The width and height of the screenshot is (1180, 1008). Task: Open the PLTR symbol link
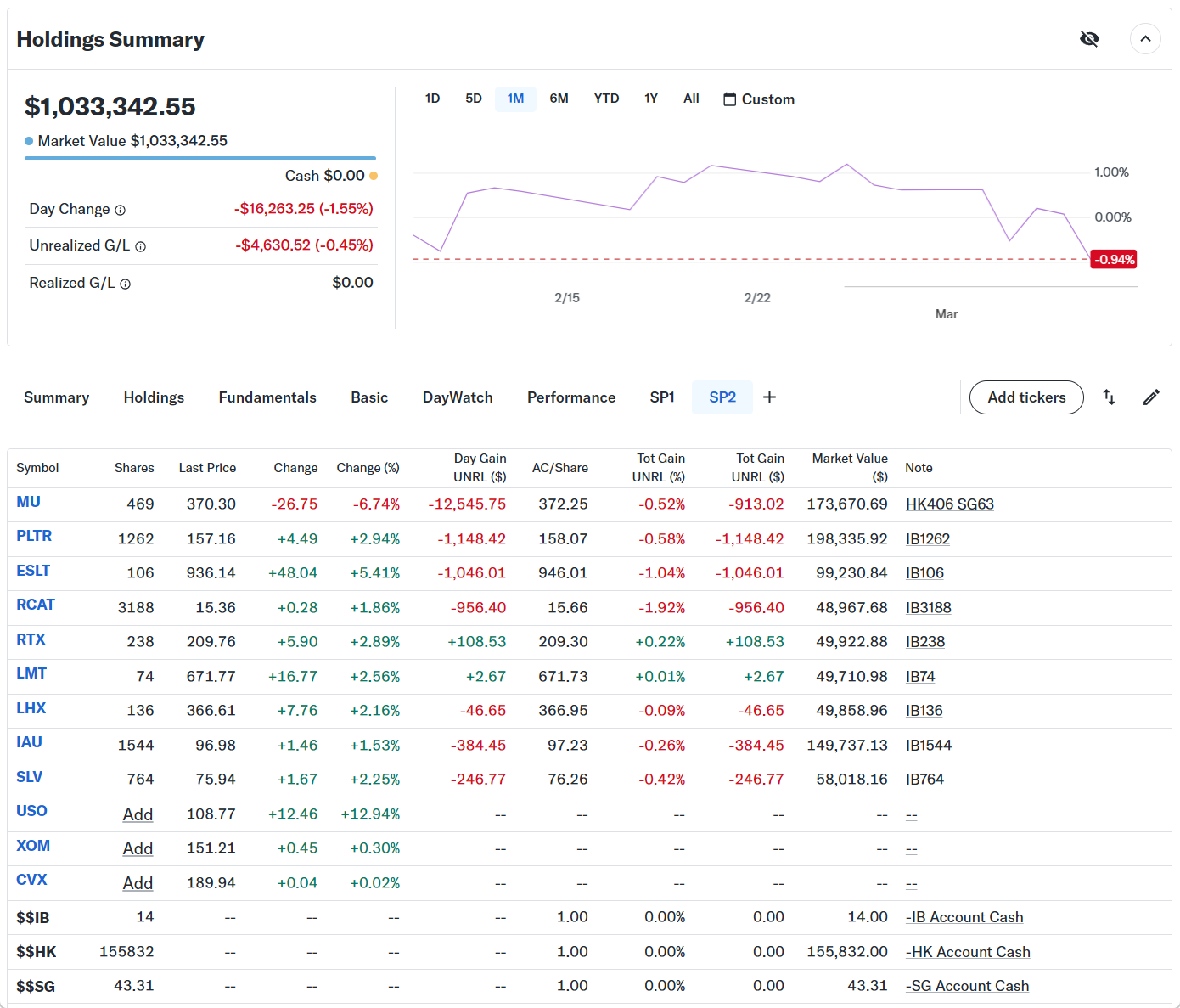coord(34,536)
